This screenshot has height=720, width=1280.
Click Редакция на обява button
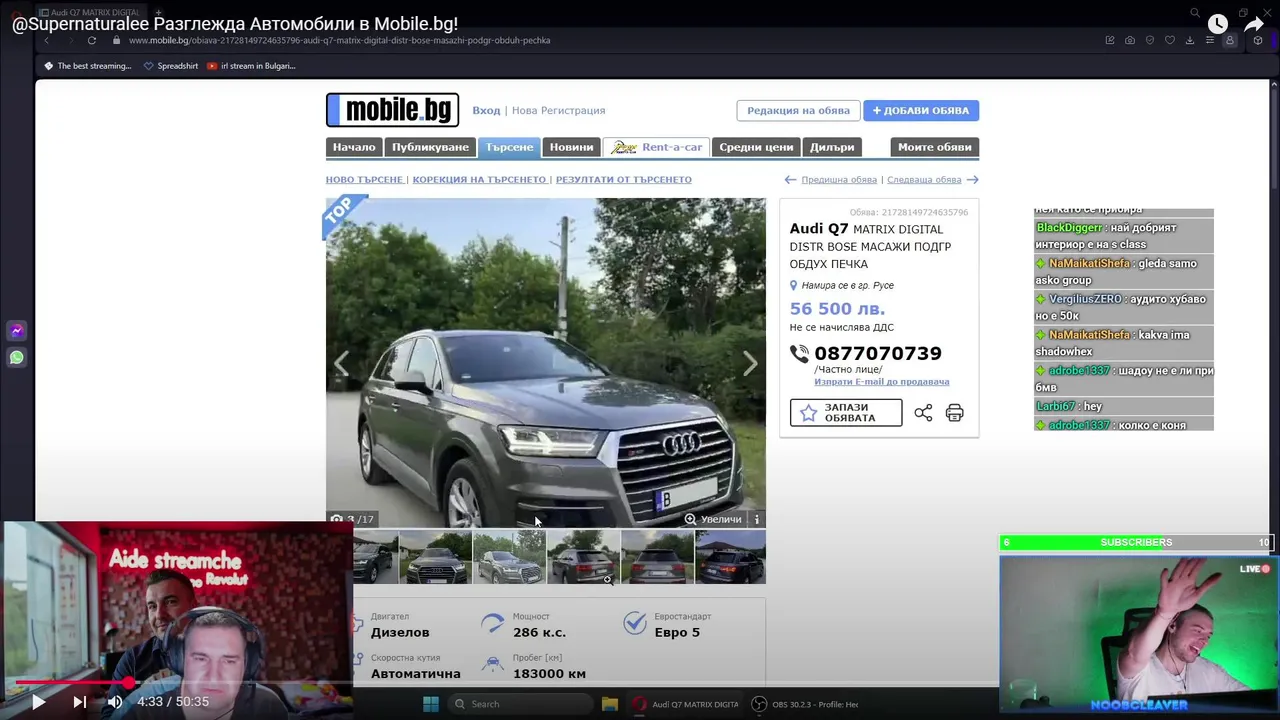[x=798, y=110]
